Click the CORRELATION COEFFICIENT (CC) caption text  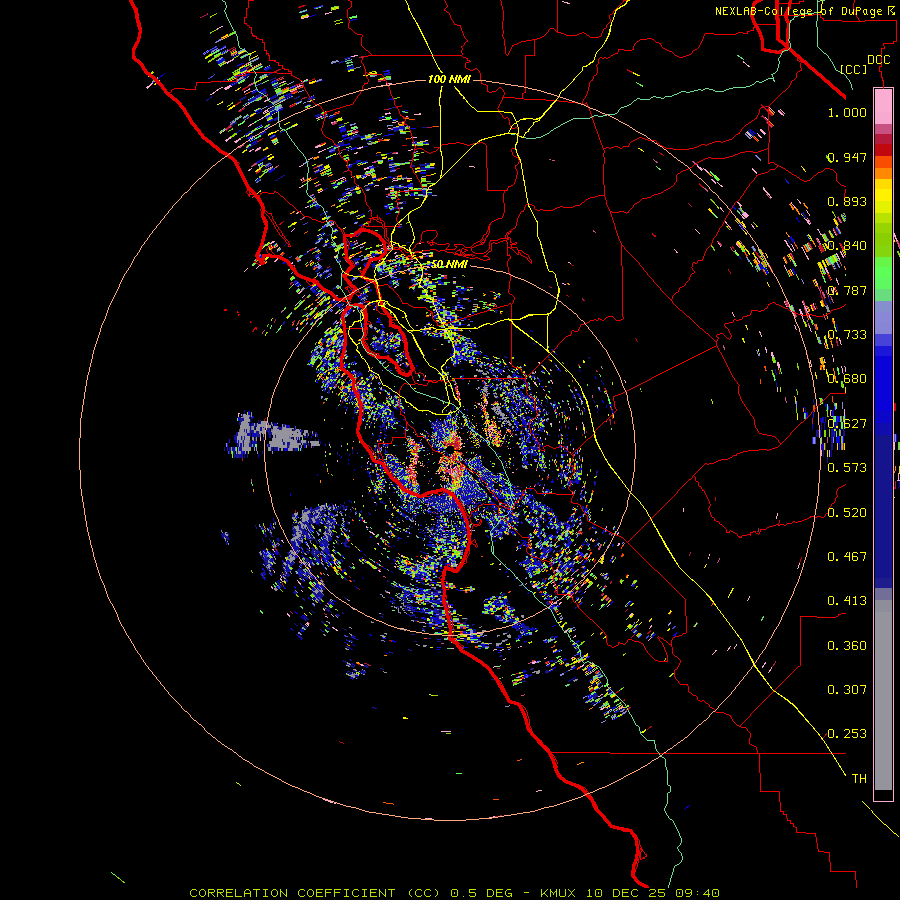pyautogui.click(x=315, y=893)
